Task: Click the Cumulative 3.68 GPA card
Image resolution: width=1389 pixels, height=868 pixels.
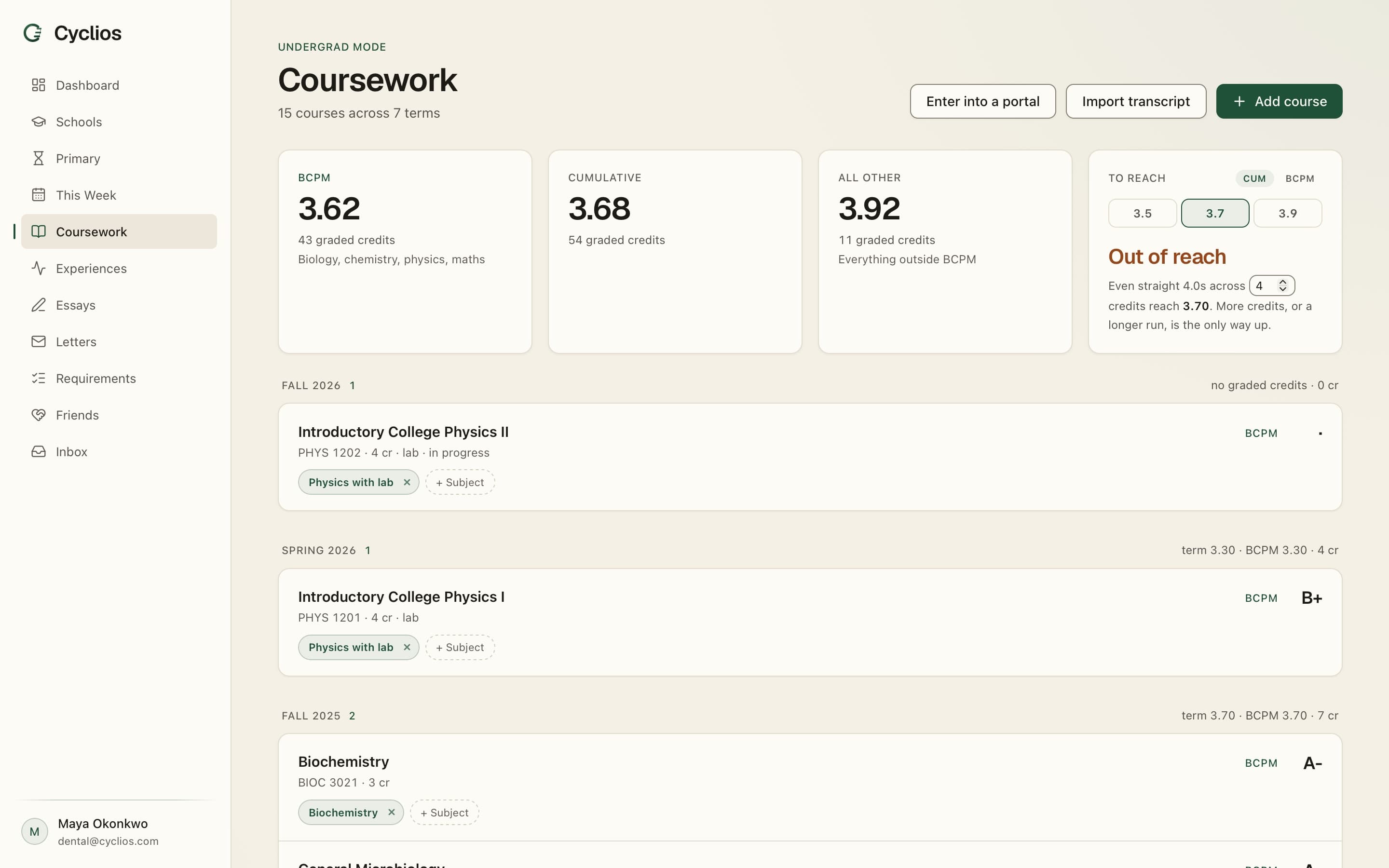Action: [x=675, y=251]
